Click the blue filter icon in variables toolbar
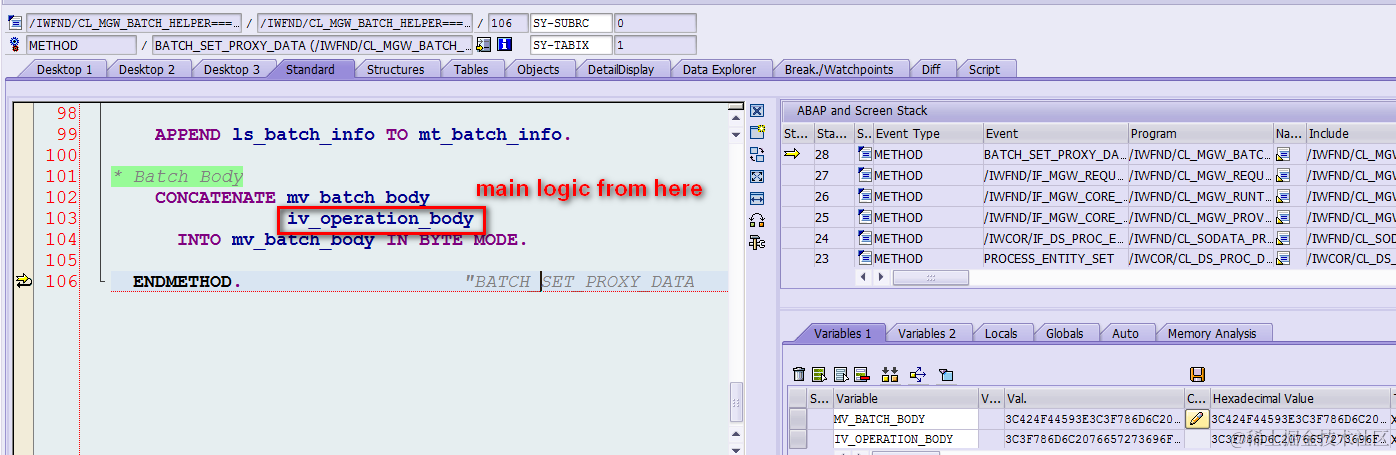1396x455 pixels. (x=946, y=374)
